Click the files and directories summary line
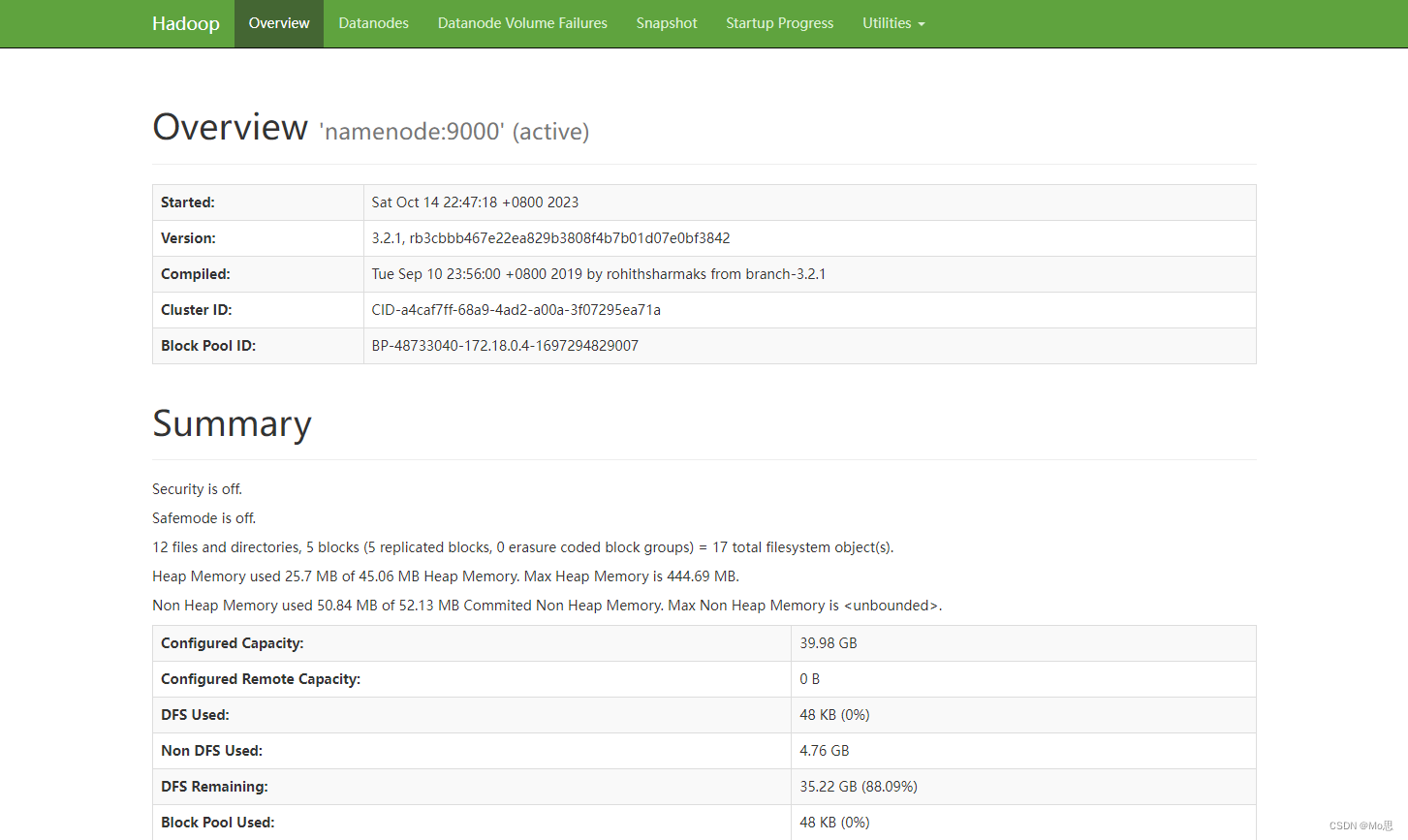 [x=522, y=547]
